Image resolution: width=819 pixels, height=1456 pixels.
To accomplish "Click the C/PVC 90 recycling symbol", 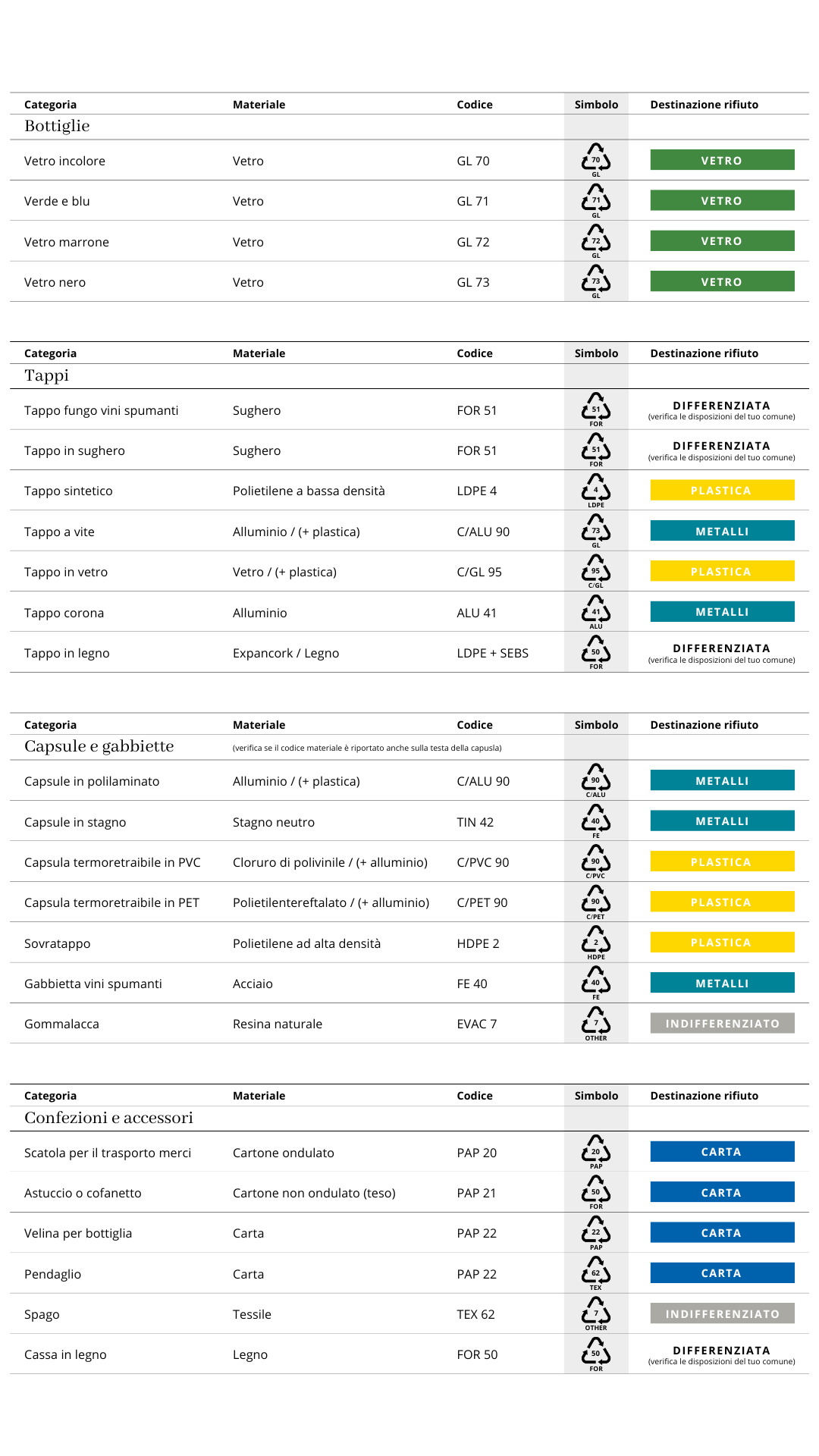I will [596, 861].
